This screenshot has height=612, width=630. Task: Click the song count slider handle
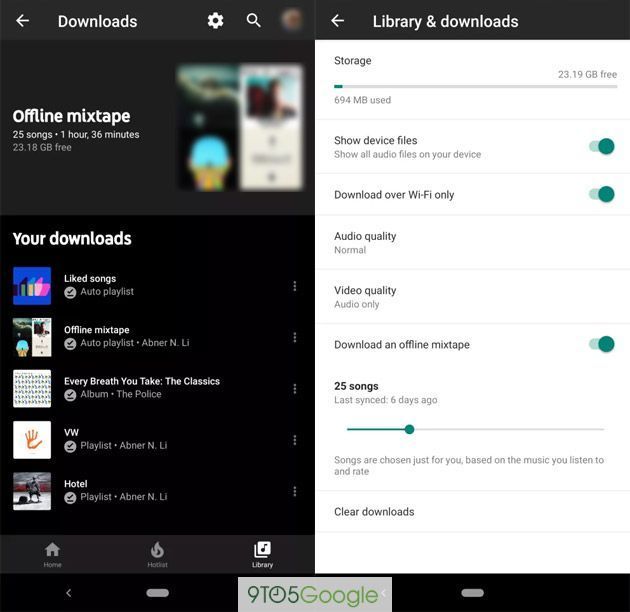(x=409, y=429)
